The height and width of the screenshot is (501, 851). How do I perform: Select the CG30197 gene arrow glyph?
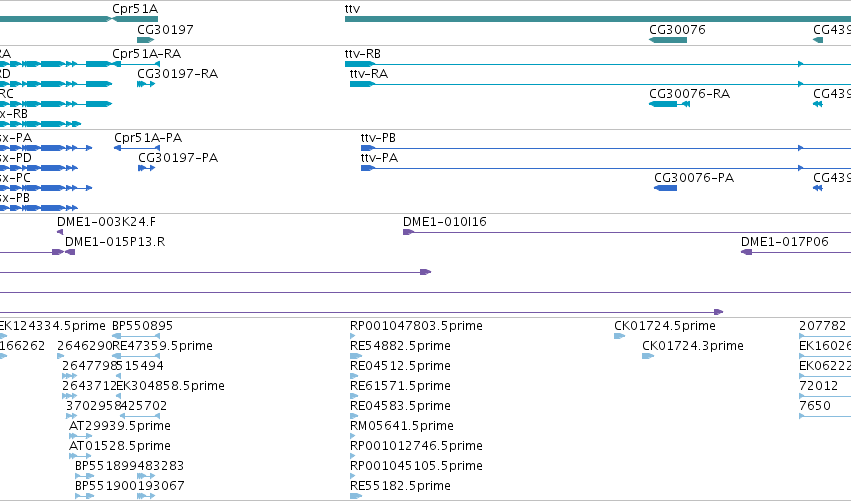coord(146,40)
